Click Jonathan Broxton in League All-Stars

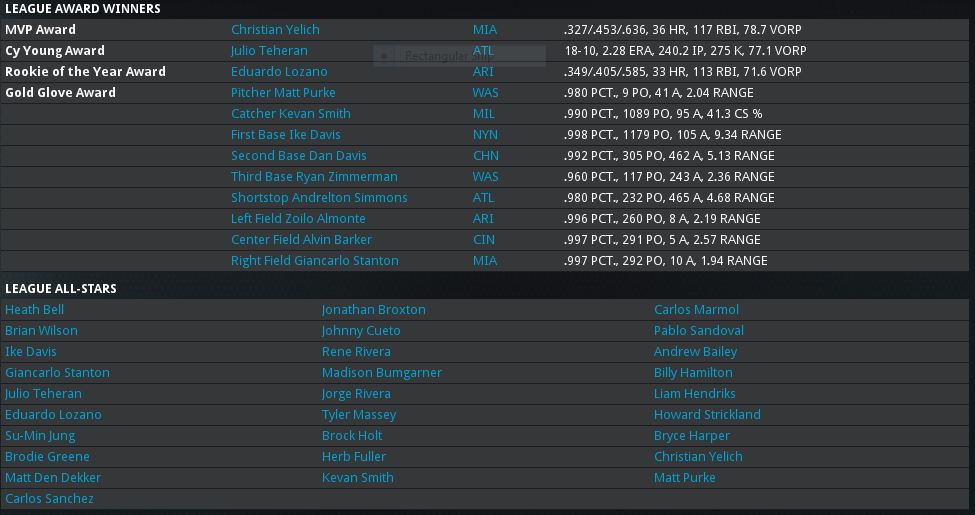coord(373,310)
